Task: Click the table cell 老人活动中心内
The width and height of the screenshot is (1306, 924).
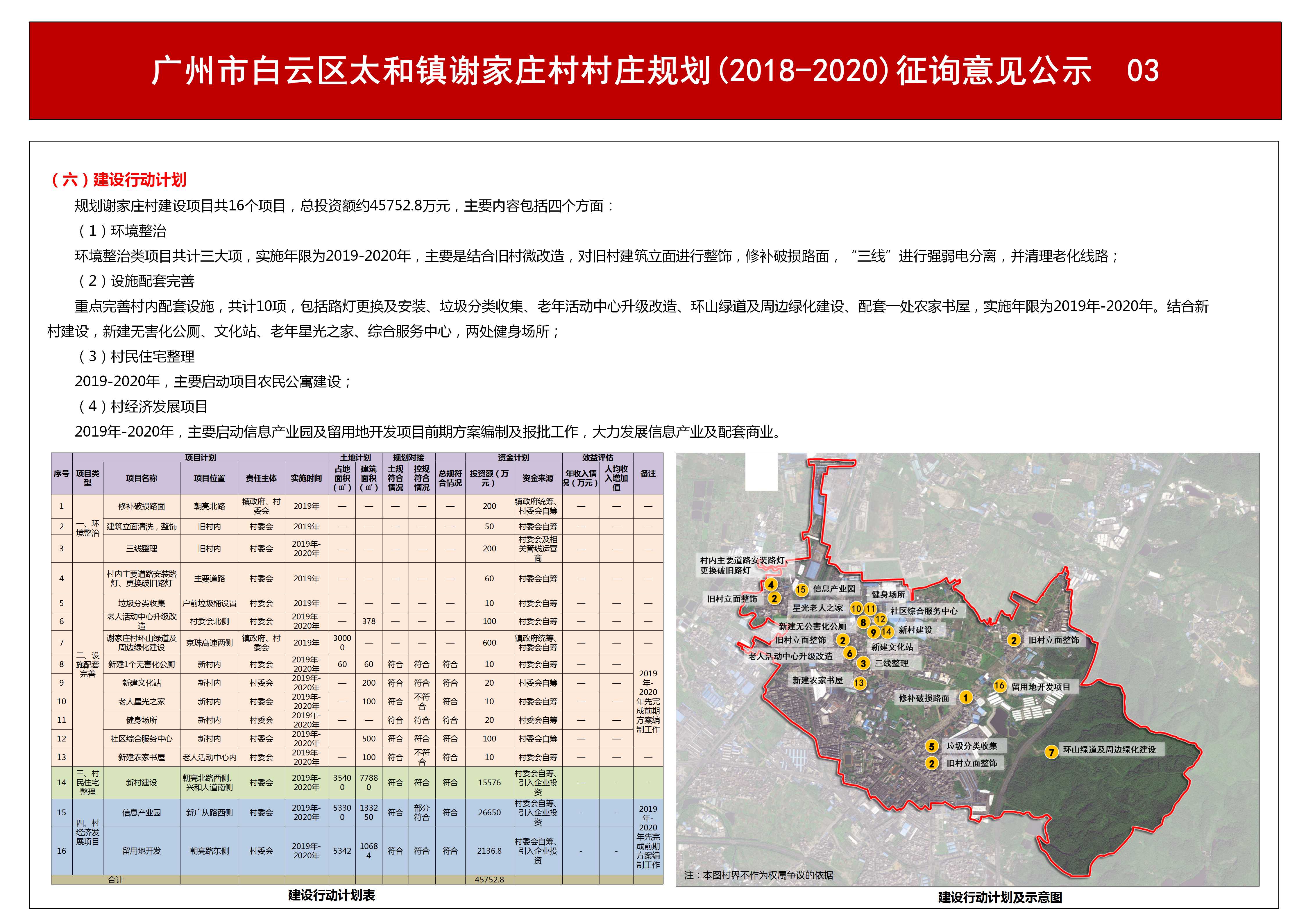Action: (209, 758)
